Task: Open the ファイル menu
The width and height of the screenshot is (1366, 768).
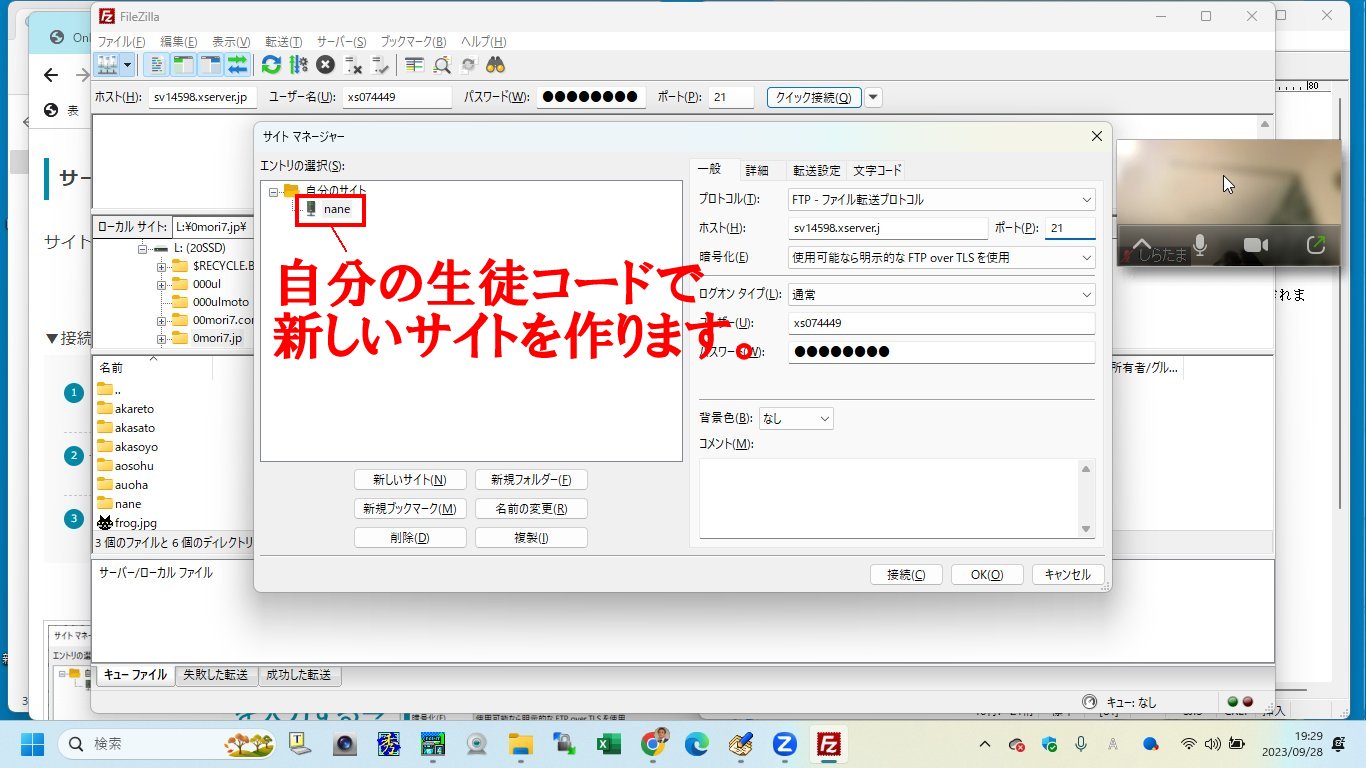Action: (121, 42)
